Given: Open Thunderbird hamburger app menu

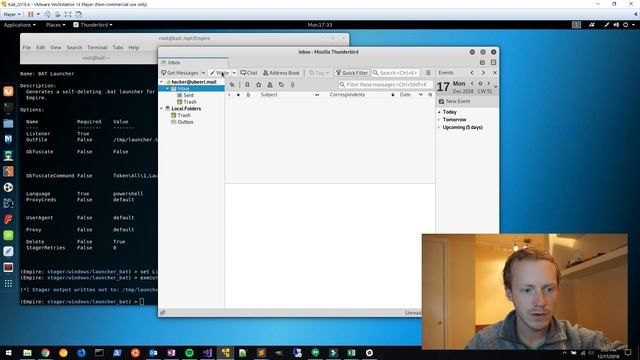Looking at the screenshot, I should point(428,73).
